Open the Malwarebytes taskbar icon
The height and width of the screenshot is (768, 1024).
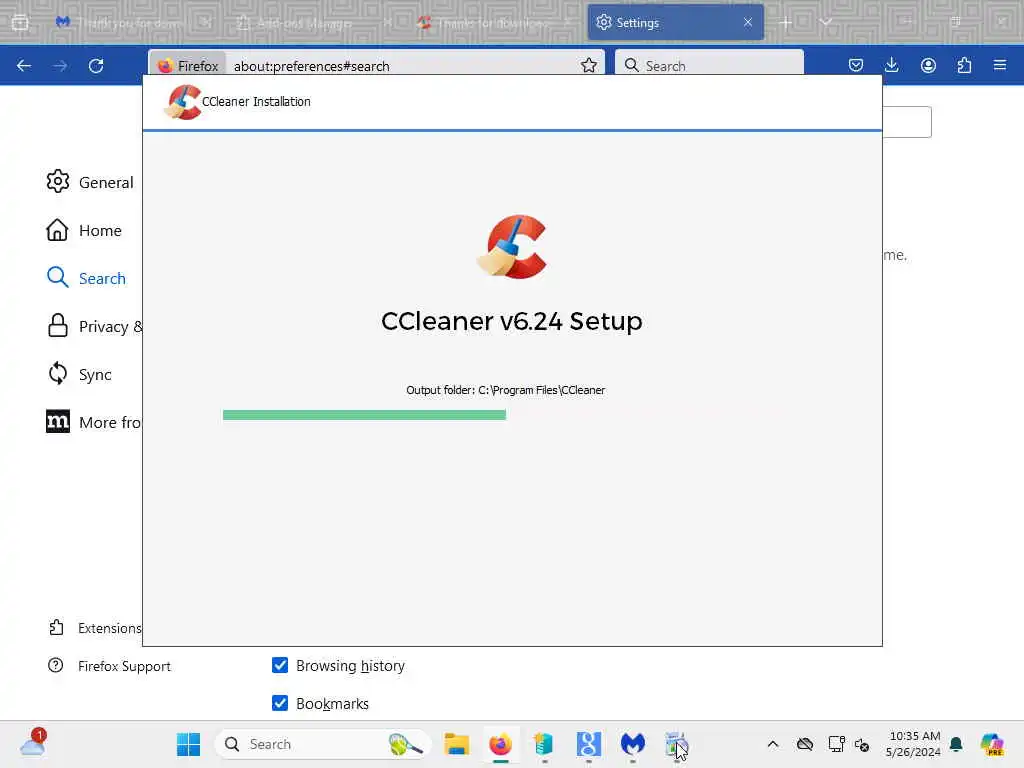click(632, 744)
